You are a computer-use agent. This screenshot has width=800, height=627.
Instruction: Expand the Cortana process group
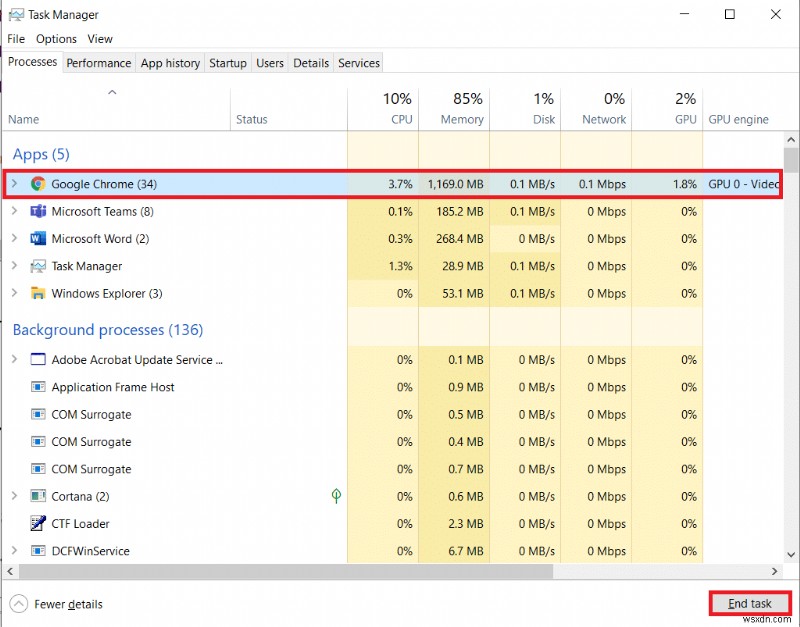pyautogui.click(x=15, y=496)
